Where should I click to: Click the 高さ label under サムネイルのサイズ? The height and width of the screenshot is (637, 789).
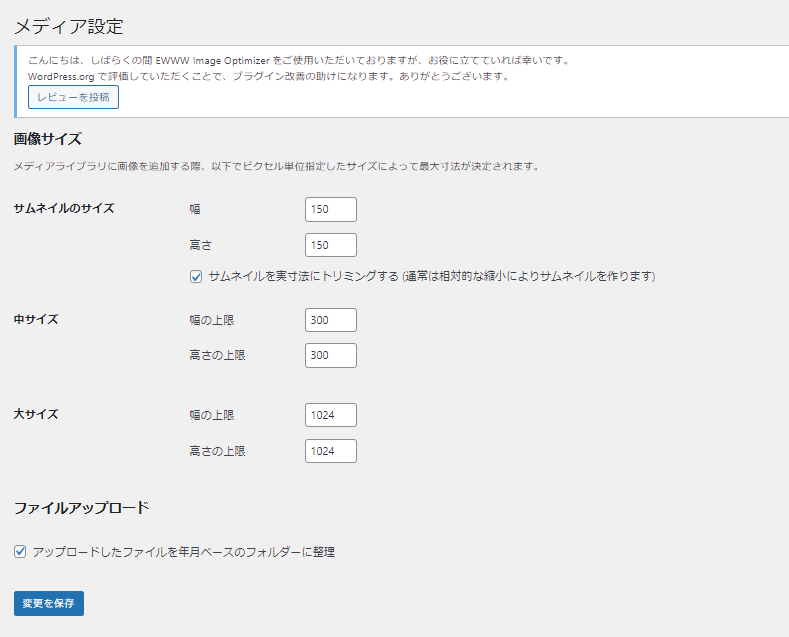[x=201, y=245]
